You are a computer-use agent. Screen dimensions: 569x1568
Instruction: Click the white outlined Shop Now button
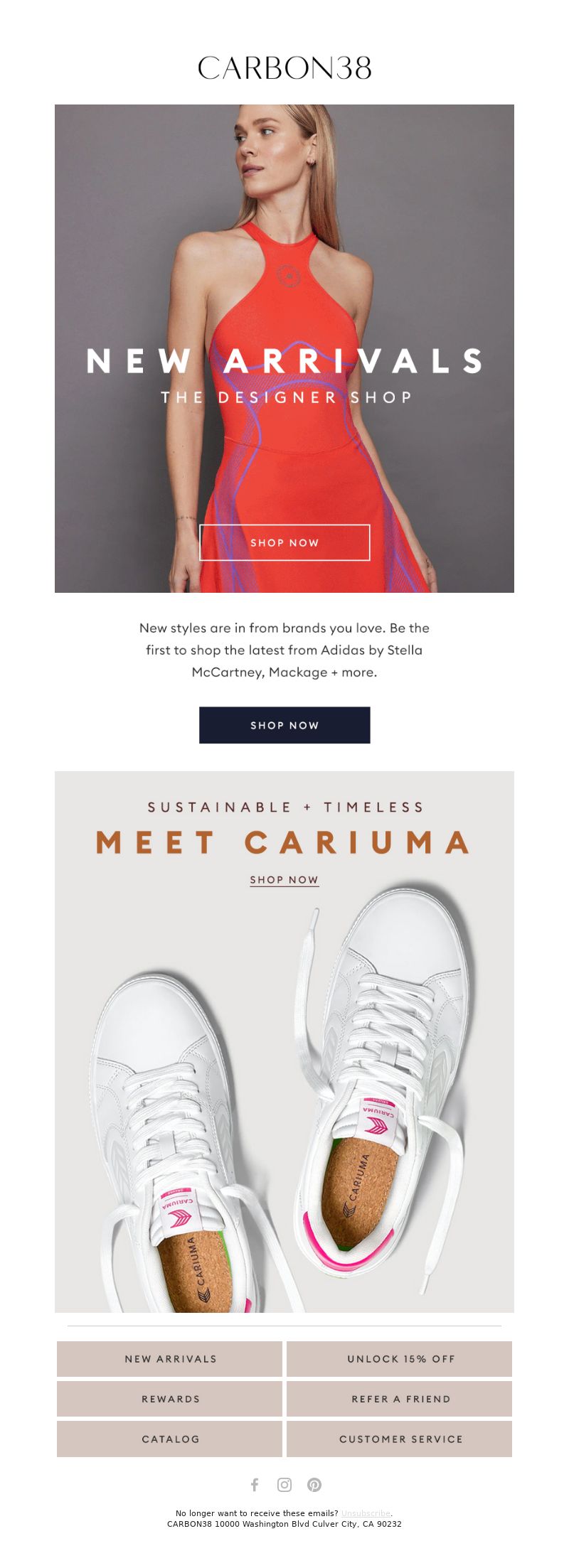point(284,542)
